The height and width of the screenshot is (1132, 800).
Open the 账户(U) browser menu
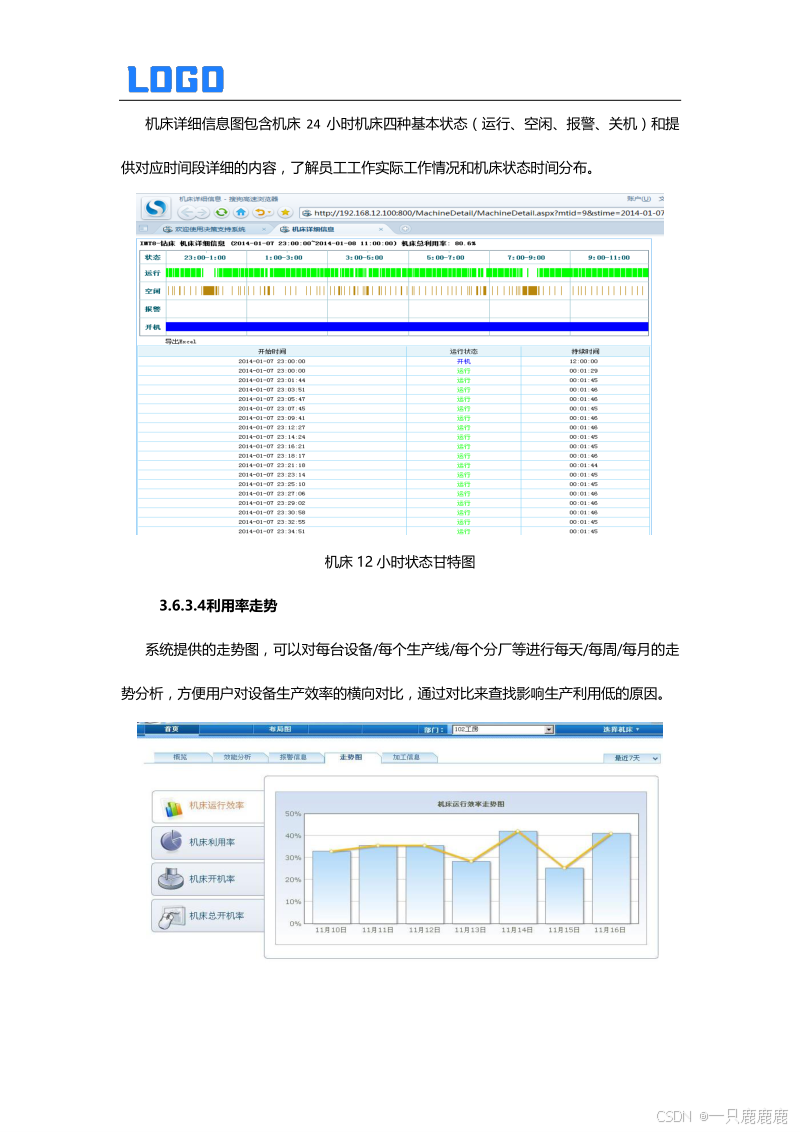639,199
